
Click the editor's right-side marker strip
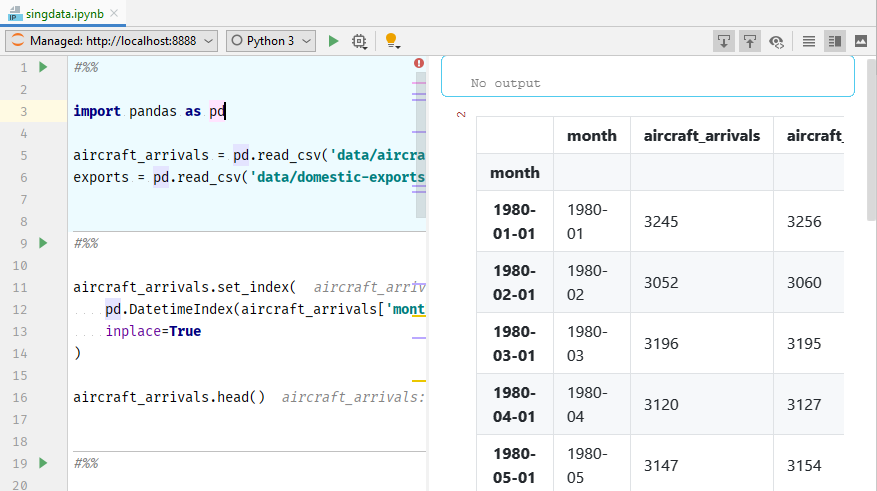click(x=421, y=144)
